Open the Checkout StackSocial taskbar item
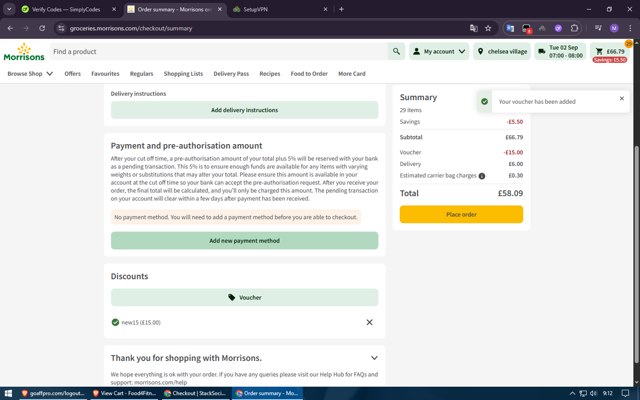This screenshot has width=640, height=400. 195,393
